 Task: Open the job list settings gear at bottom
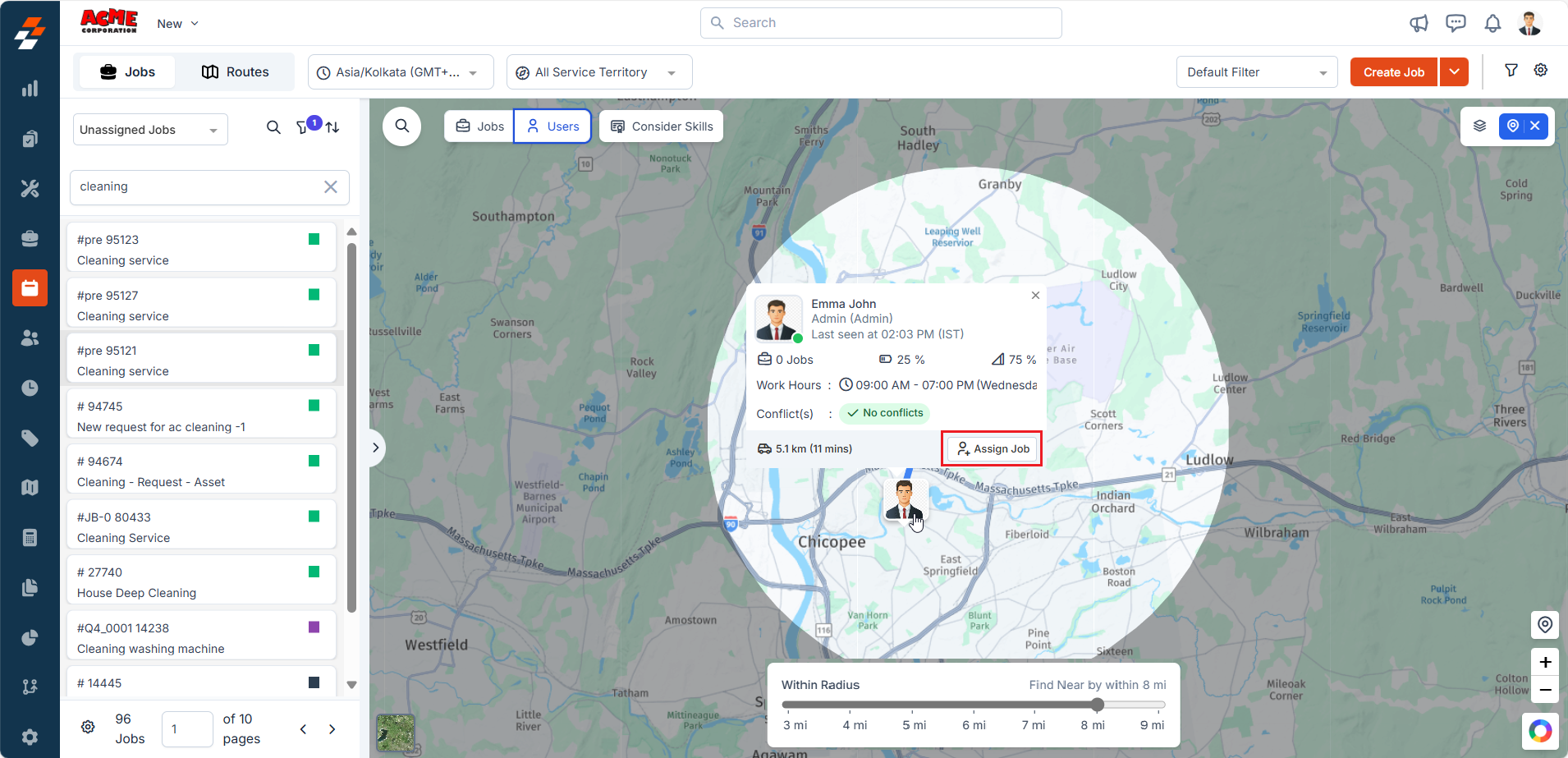[x=88, y=727]
